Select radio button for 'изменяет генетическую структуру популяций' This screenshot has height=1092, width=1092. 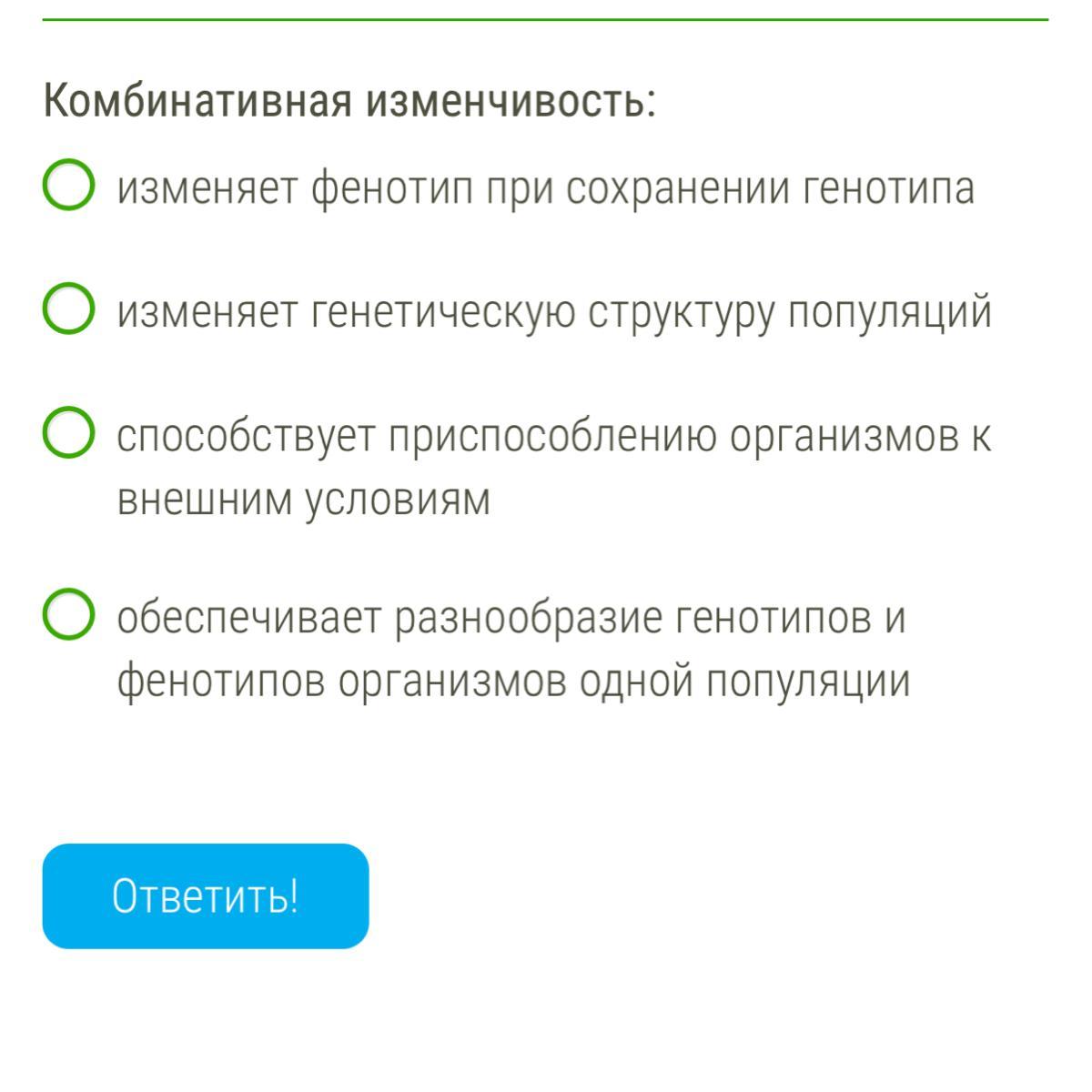(x=67, y=309)
